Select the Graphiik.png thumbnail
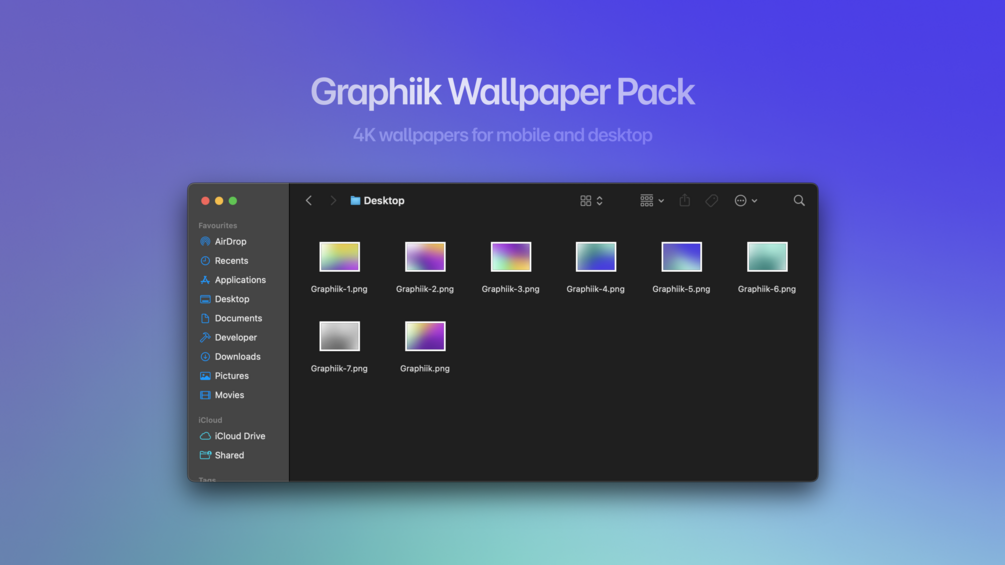Image resolution: width=1005 pixels, height=565 pixels. click(425, 336)
